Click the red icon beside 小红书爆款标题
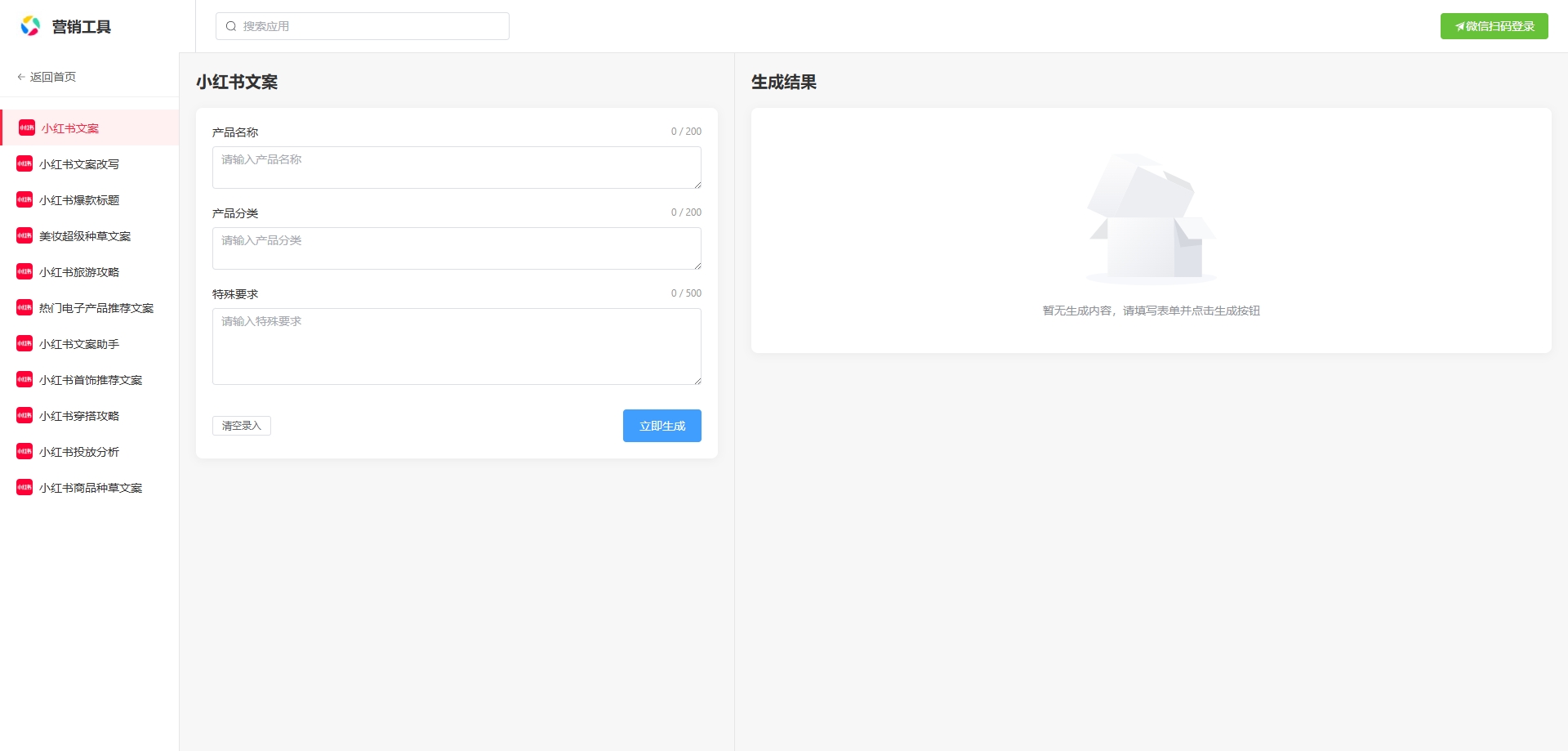 point(24,200)
